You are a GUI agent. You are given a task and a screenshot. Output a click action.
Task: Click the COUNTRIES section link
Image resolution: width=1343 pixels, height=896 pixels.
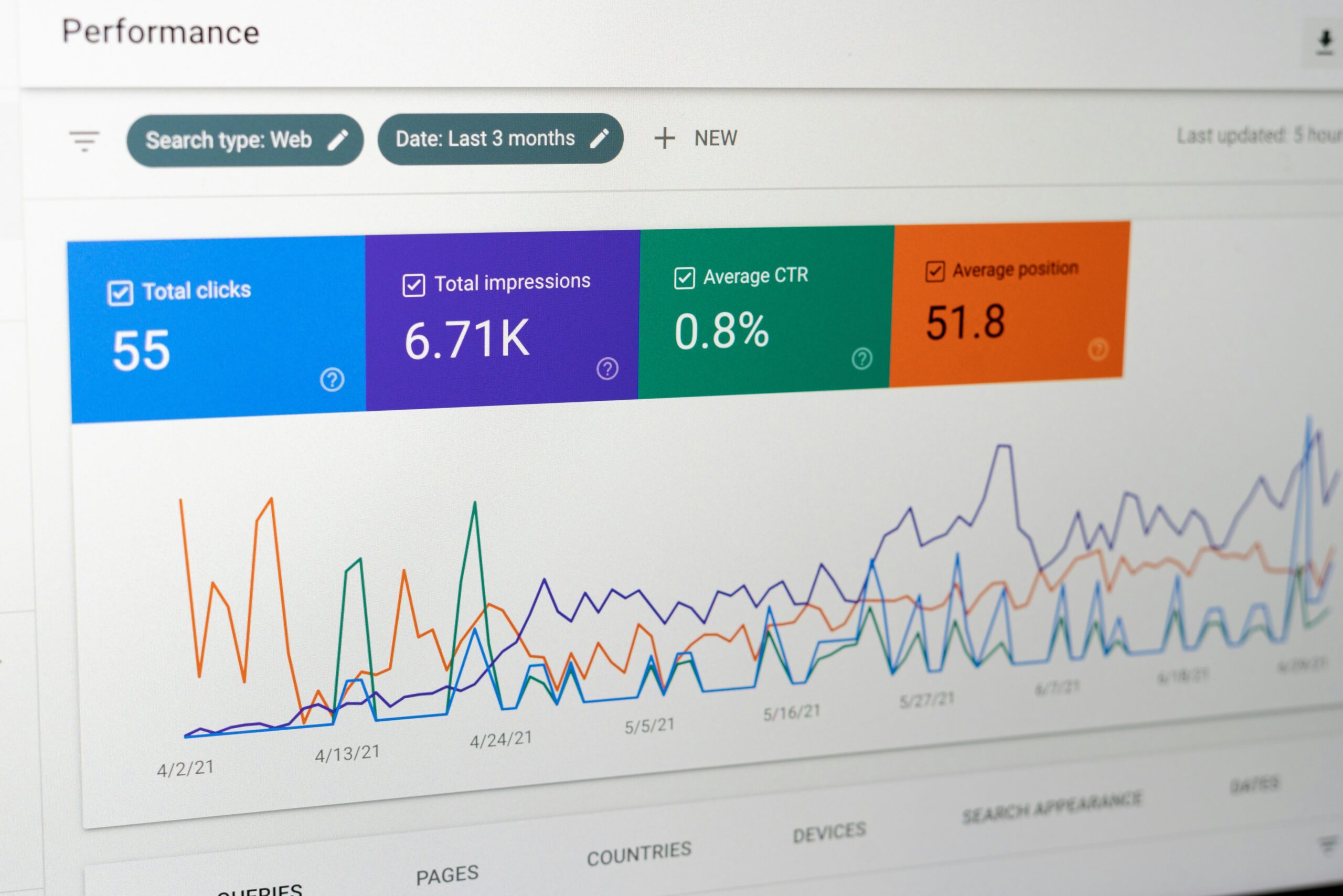pos(619,860)
